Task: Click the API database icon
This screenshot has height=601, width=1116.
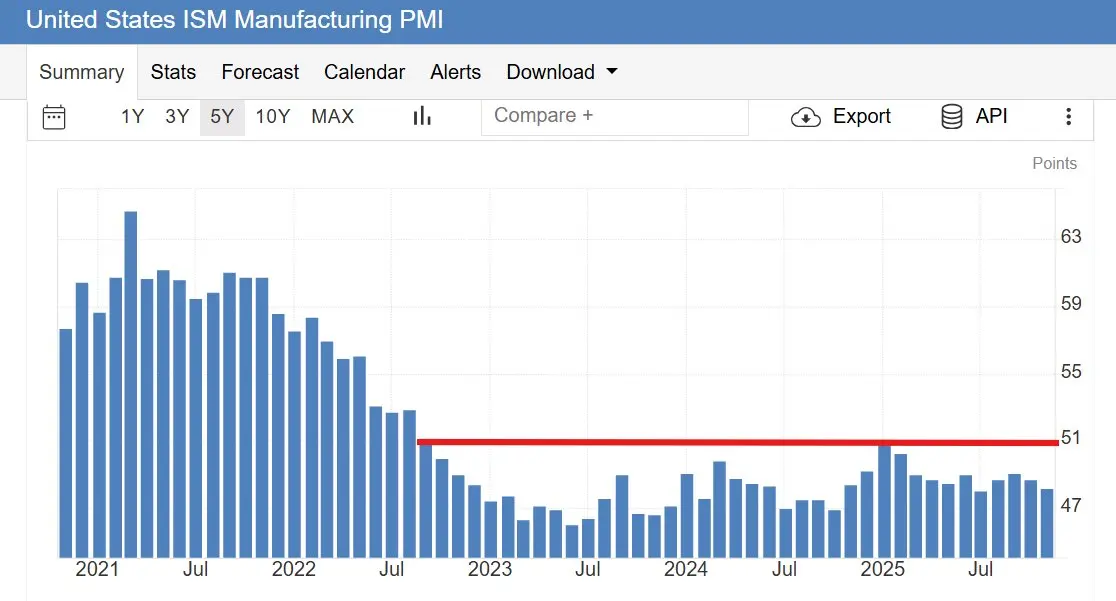Action: point(952,116)
